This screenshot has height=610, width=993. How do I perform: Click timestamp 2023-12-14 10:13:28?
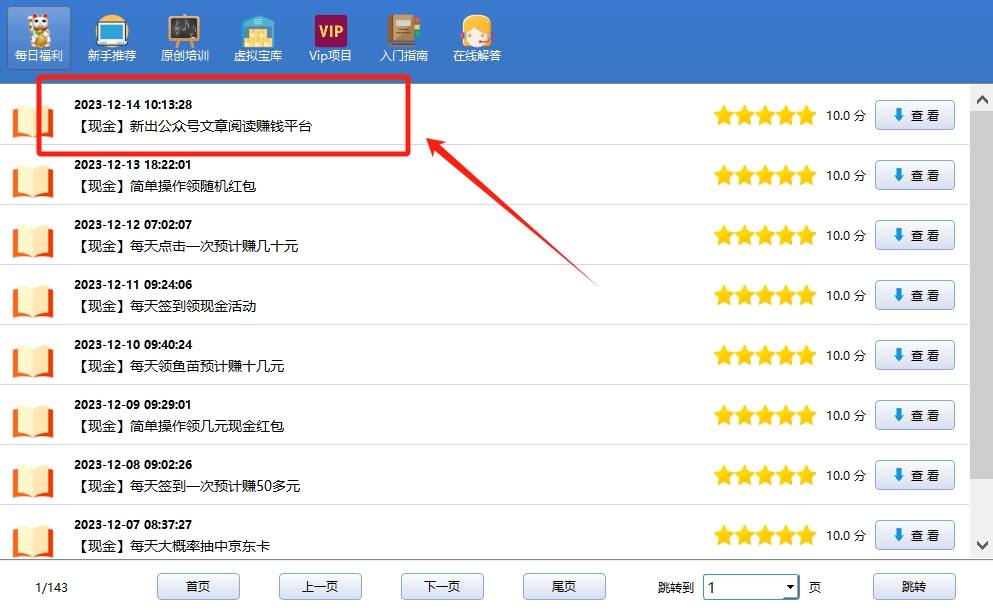pos(133,105)
